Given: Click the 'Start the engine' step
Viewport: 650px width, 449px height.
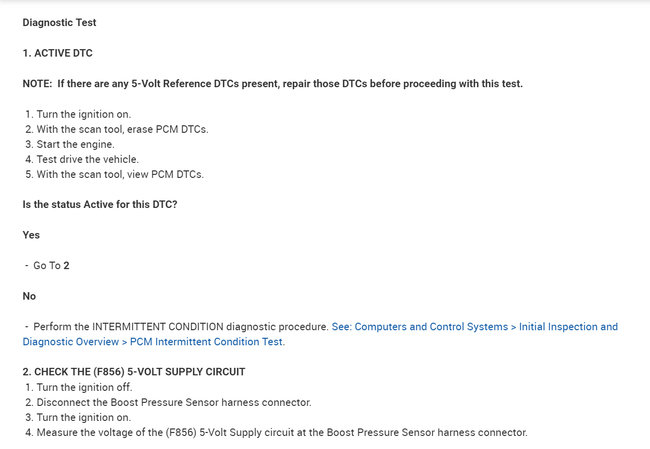Looking at the screenshot, I should (78, 144).
